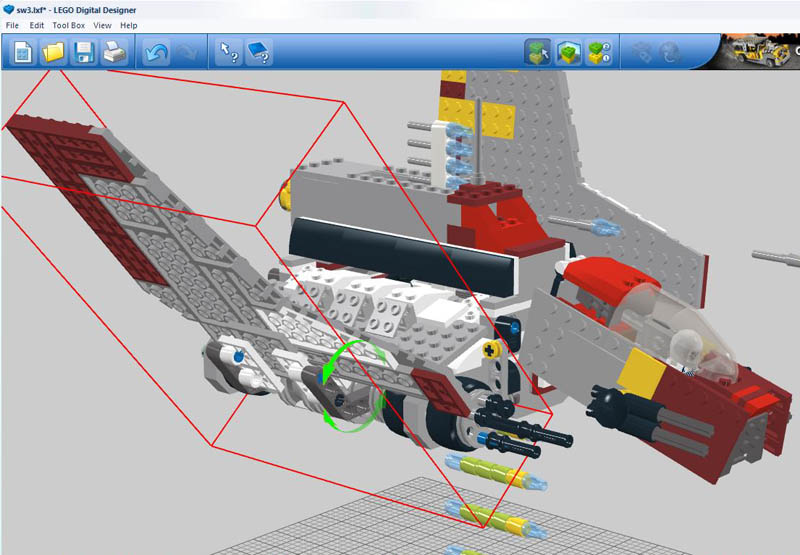
Task: Click the greyed globe icon in toolbar
Action: pyautogui.click(x=669, y=52)
